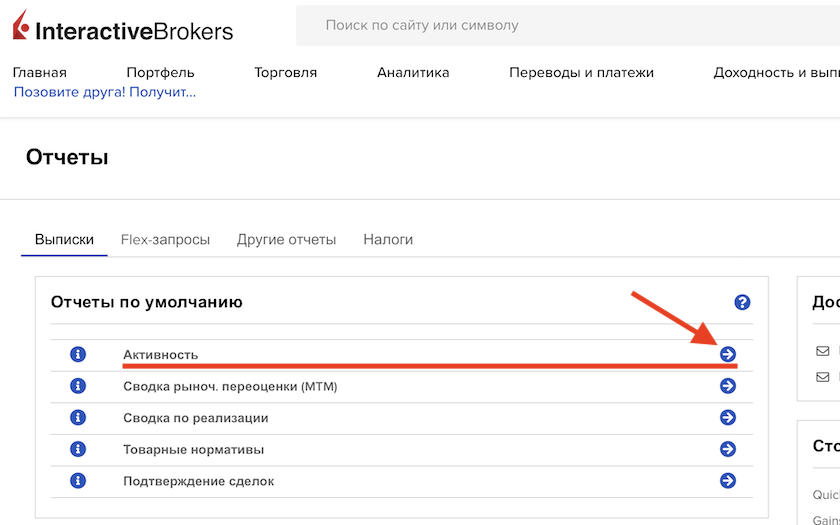This screenshot has width=840, height=525.
Task: Open Переводы и платежи menu
Action: tap(581, 72)
